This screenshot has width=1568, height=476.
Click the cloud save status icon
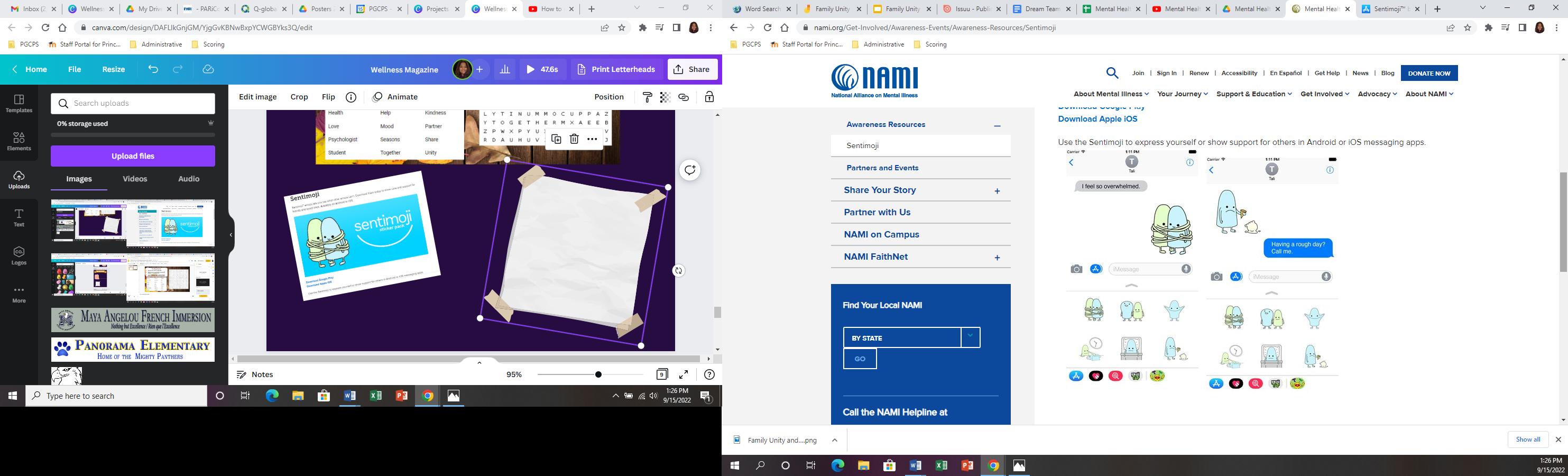208,69
